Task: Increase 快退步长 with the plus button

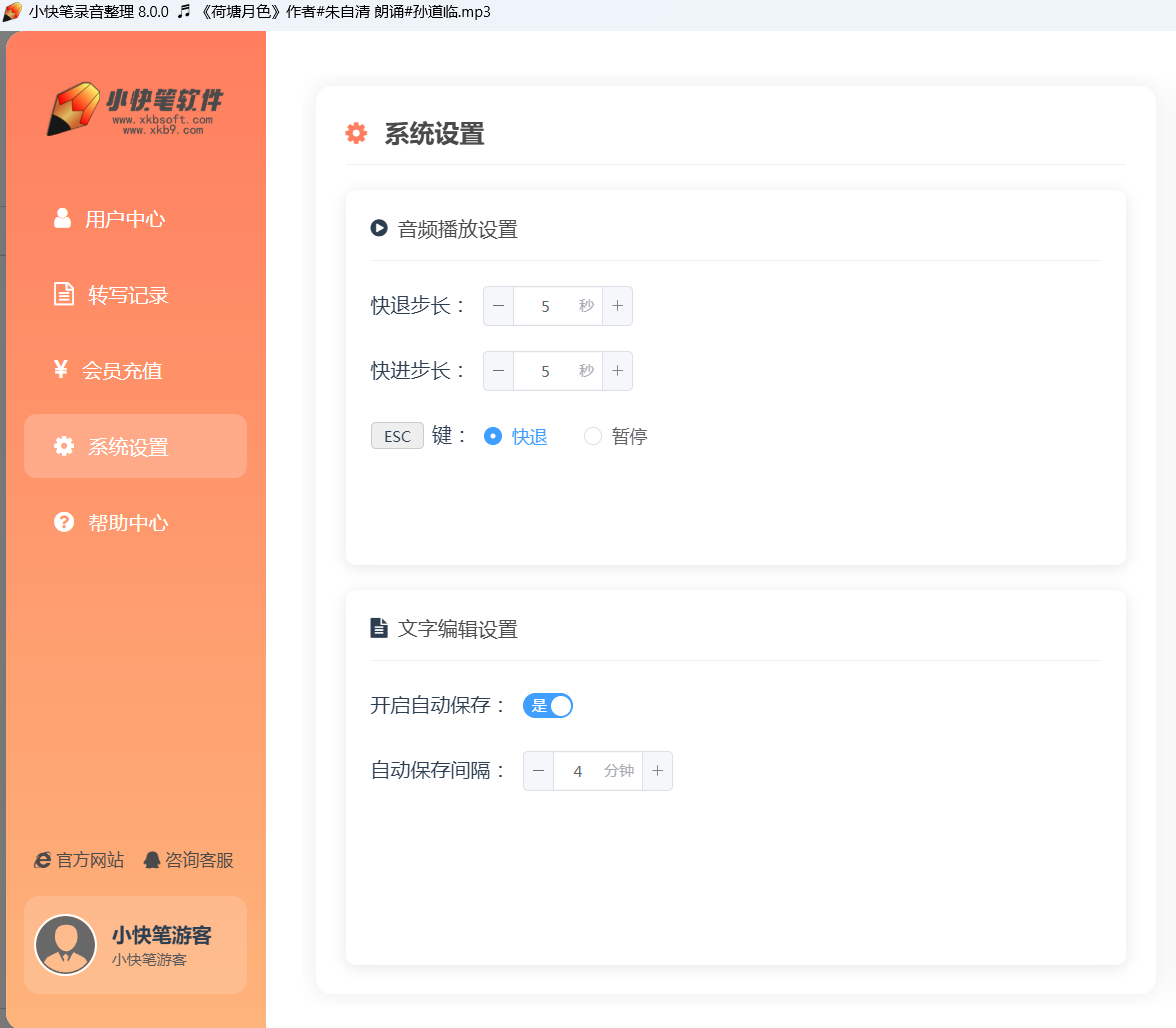Action: (617, 306)
